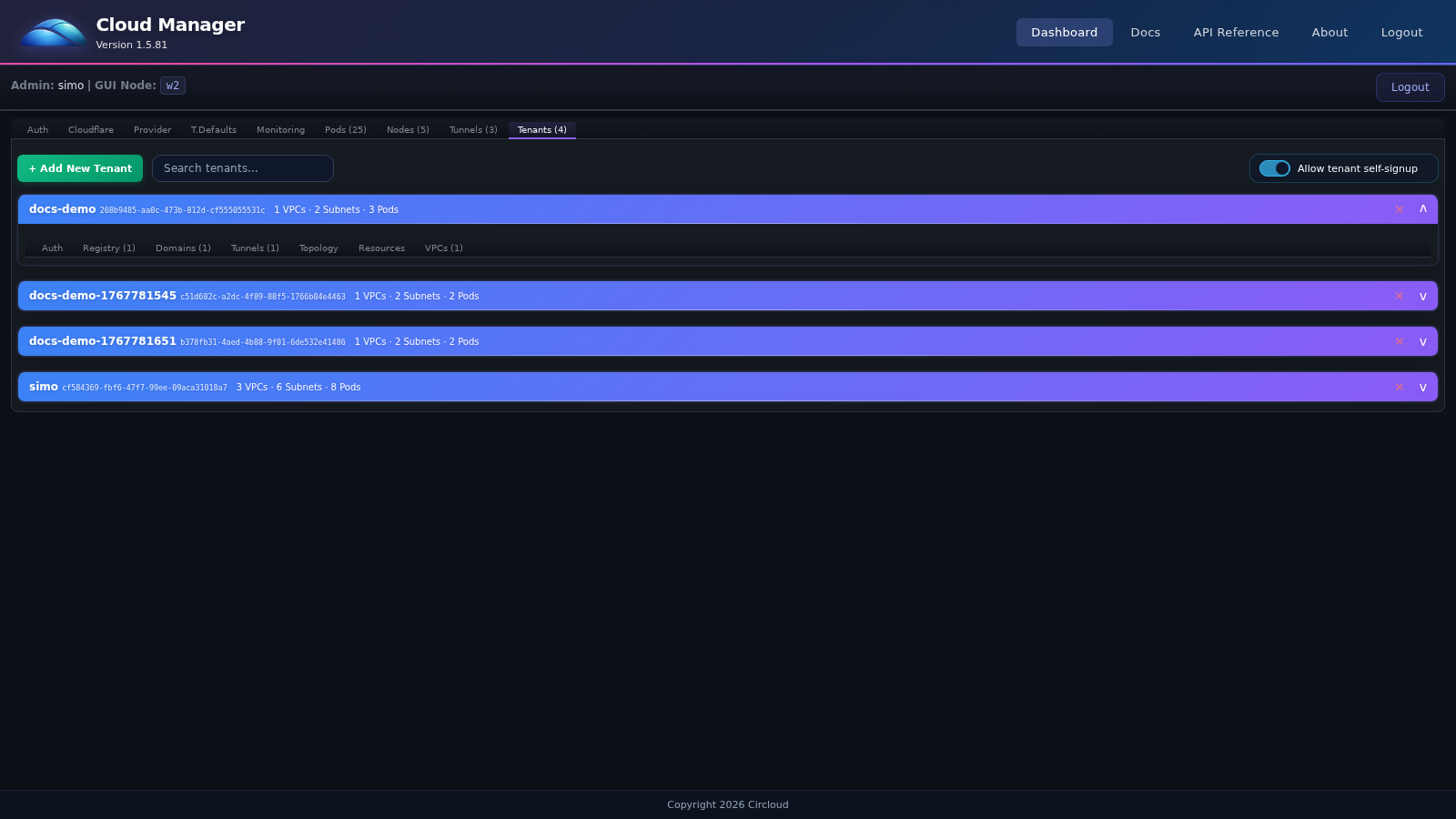Click the delete × on simo tenant
This screenshot has width=1456, height=819.
1400,387
